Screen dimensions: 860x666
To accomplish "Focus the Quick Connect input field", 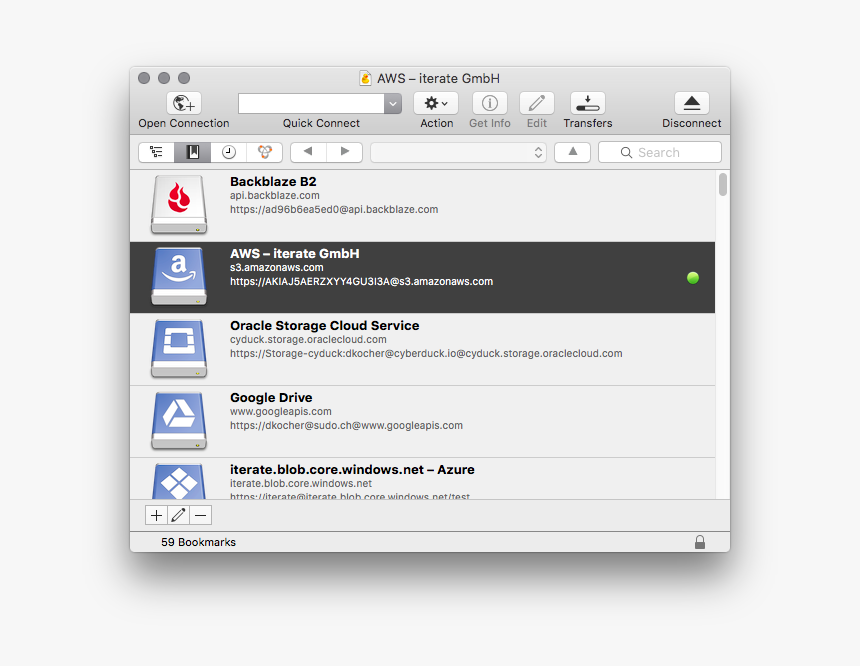I will pyautogui.click(x=311, y=104).
